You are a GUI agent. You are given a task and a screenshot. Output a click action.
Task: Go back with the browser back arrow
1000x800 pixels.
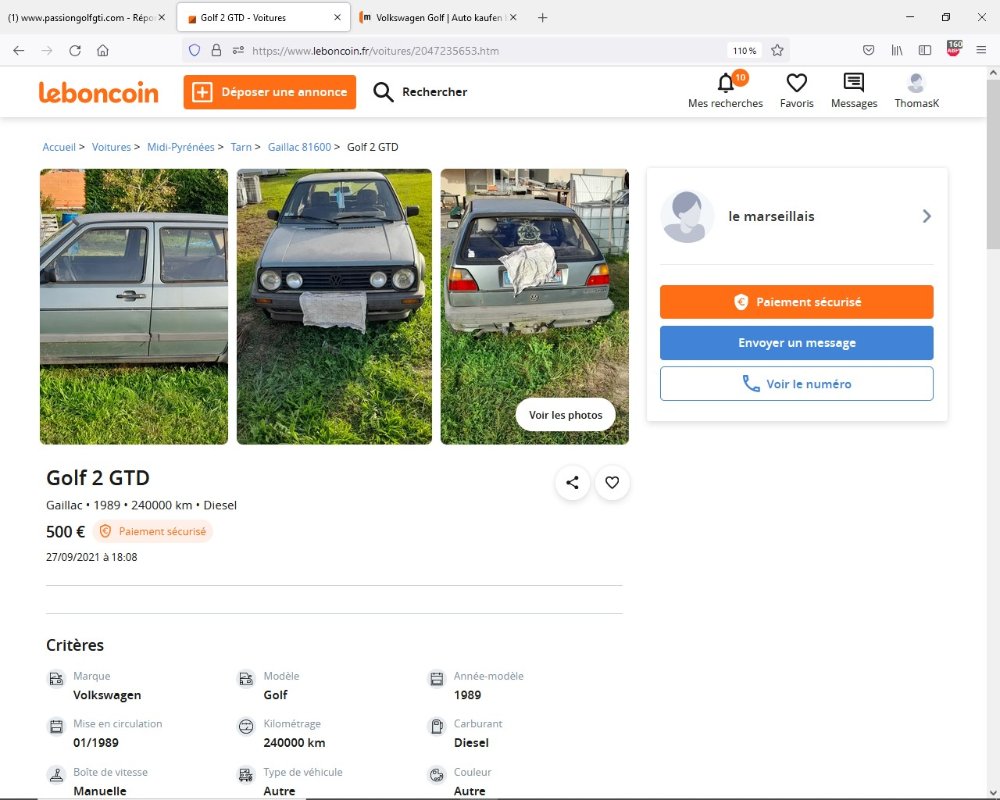click(x=18, y=50)
